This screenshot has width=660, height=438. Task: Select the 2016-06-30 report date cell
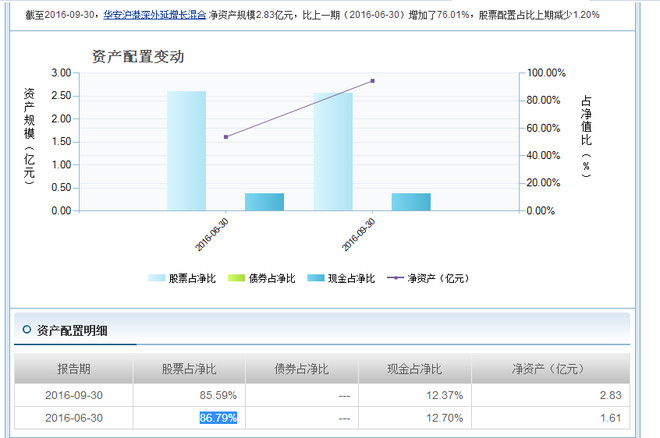[x=74, y=418]
